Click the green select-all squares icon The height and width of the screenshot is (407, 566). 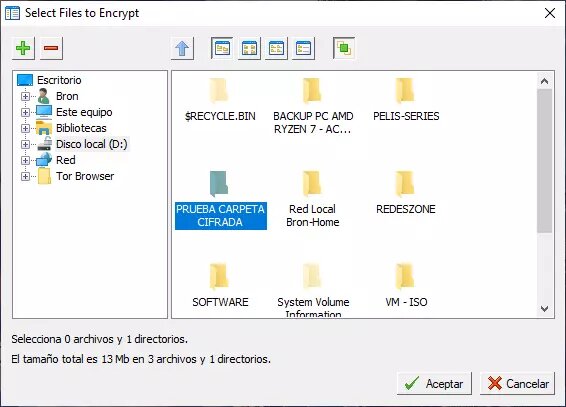(344, 48)
